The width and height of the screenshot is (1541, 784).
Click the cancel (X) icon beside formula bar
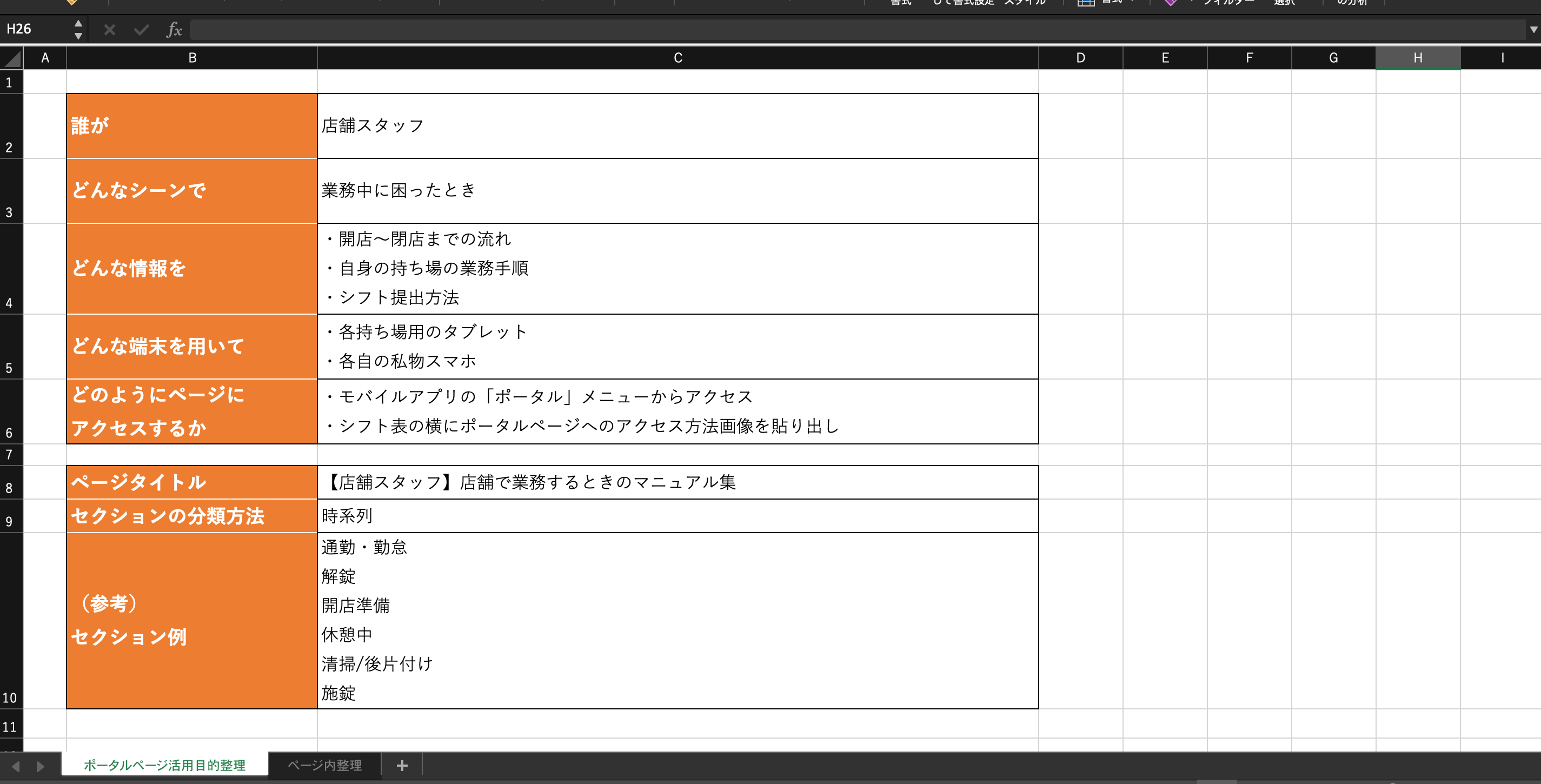109,29
